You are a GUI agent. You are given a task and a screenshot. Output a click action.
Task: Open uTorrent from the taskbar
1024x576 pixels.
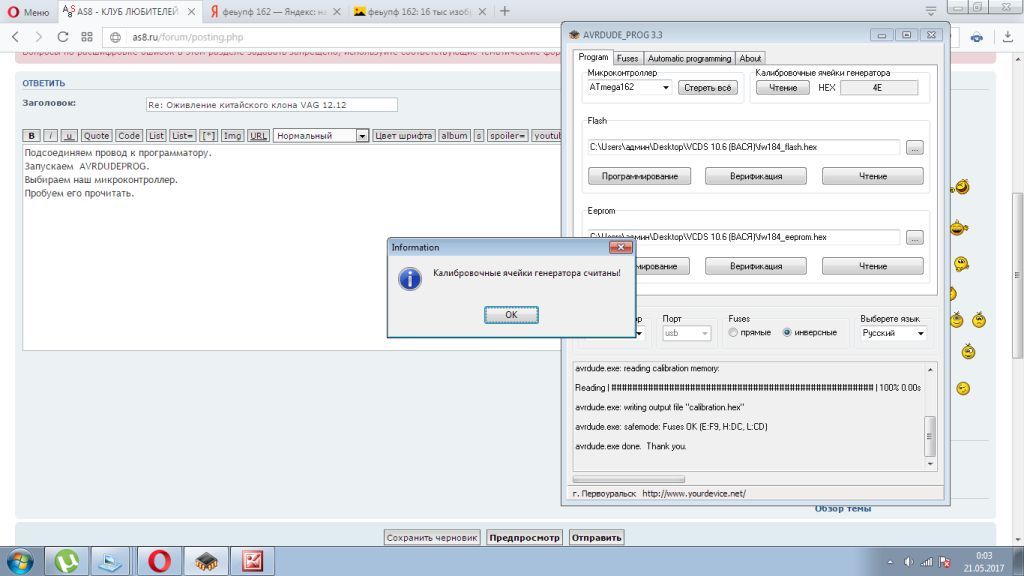click(x=67, y=562)
